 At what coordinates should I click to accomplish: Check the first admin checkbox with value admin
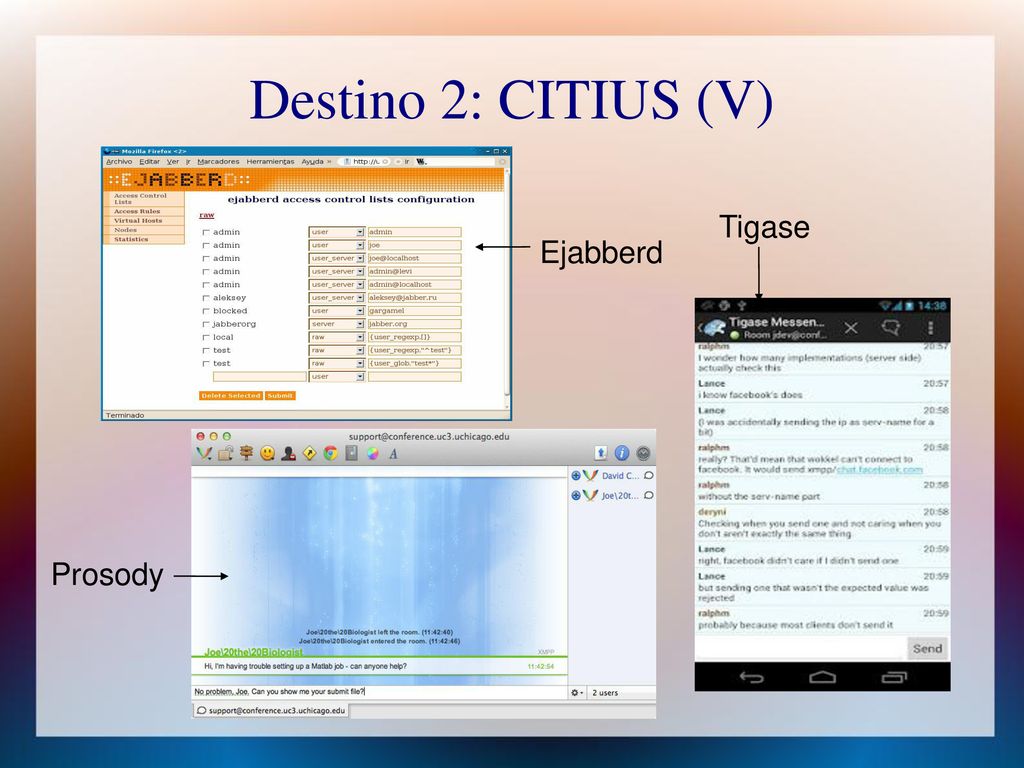pos(206,232)
